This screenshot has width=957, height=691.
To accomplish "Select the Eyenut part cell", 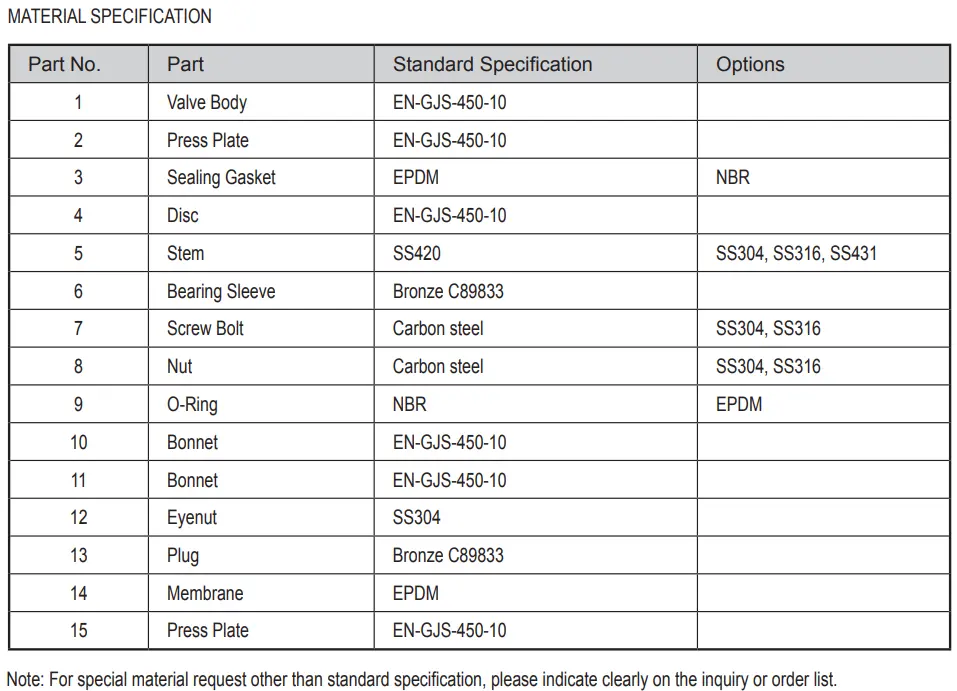I will click(x=192, y=518).
